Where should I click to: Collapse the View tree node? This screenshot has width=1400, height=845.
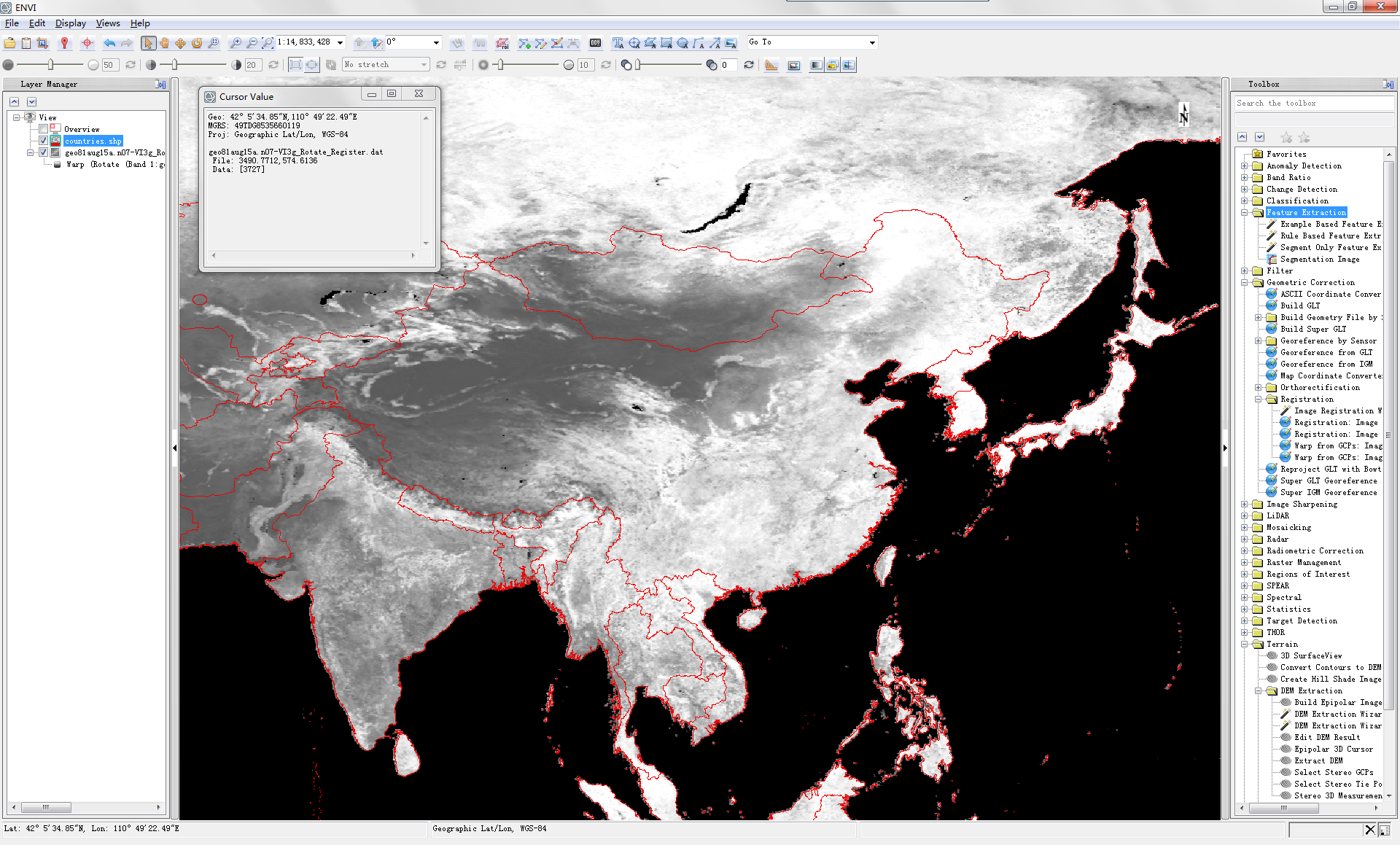point(17,117)
